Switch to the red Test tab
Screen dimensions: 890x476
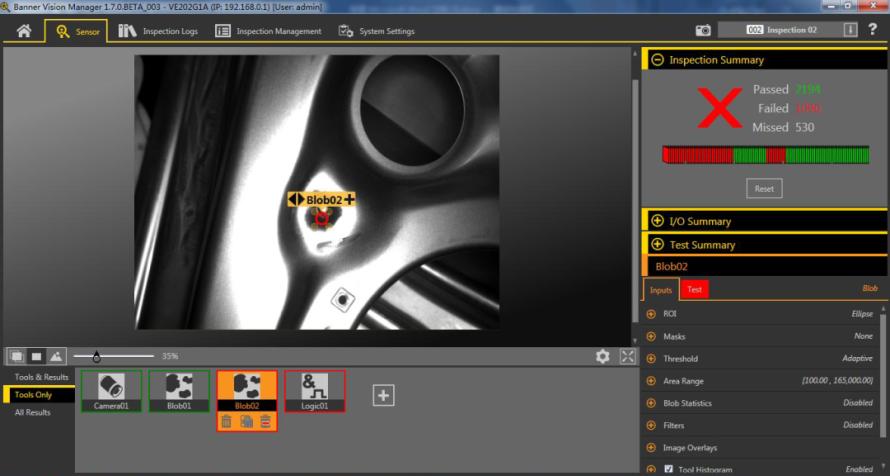coord(694,290)
